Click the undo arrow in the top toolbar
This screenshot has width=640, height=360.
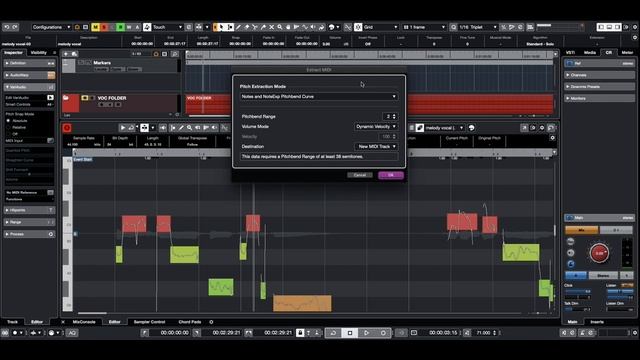tap(7, 27)
